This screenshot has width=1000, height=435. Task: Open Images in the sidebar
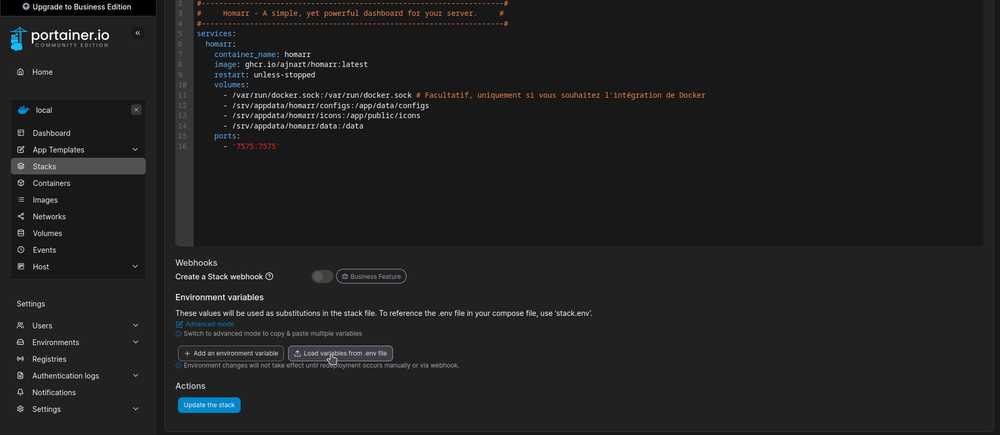coord(78,200)
